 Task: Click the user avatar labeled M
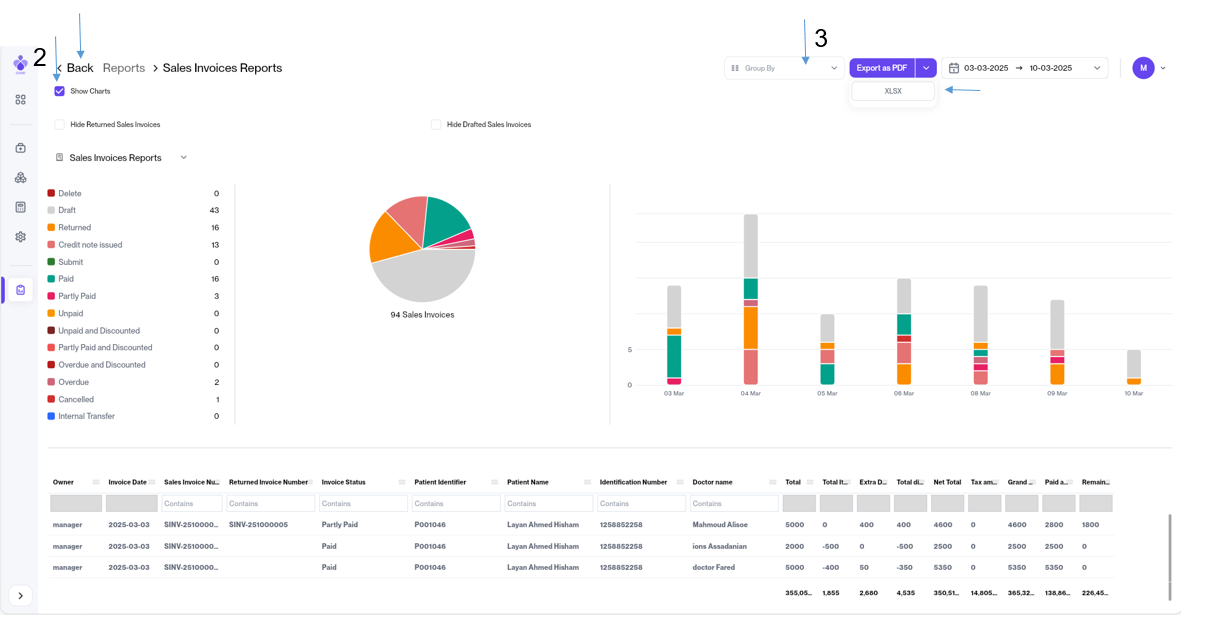(1143, 68)
